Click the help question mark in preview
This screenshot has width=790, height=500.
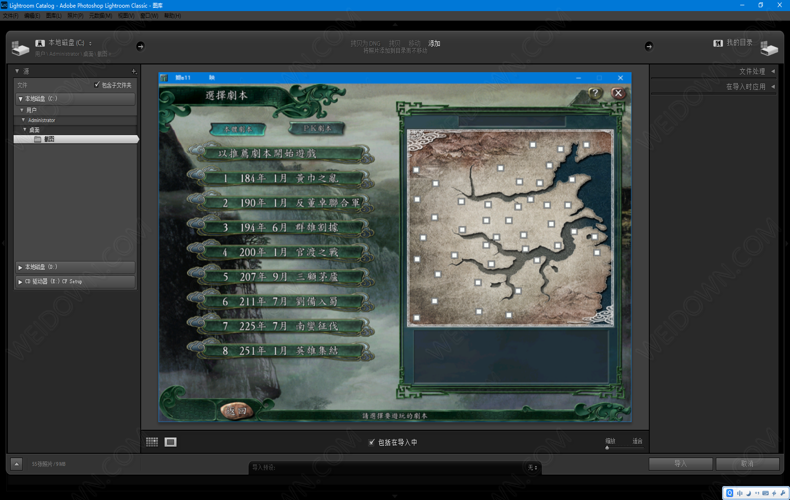coord(594,94)
